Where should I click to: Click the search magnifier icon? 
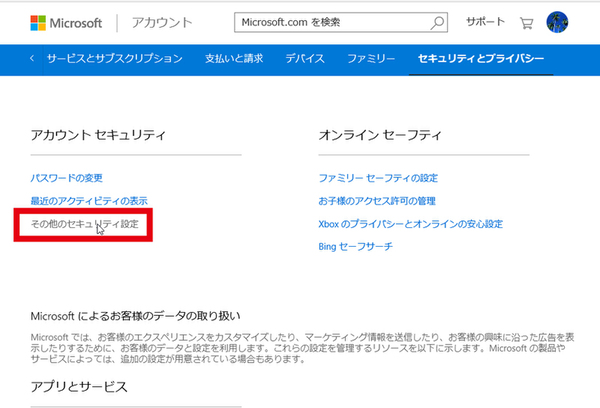437,23
